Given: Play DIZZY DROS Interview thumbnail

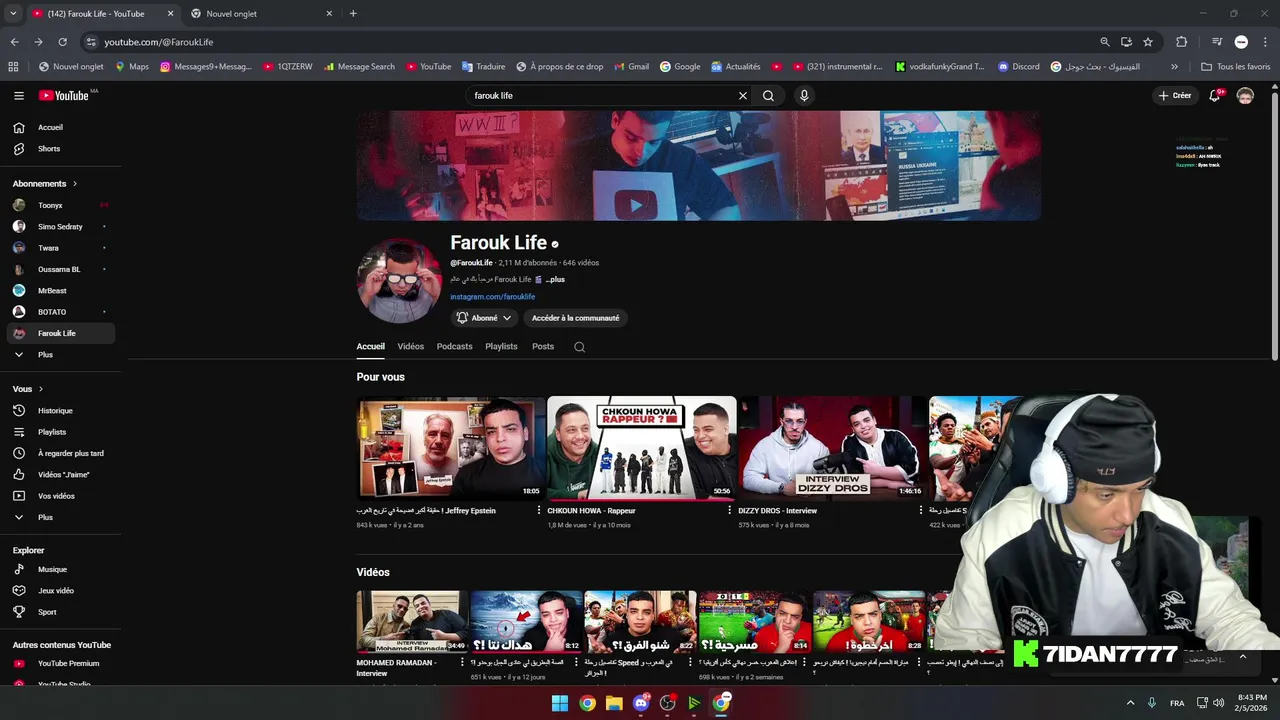Looking at the screenshot, I should [832, 448].
